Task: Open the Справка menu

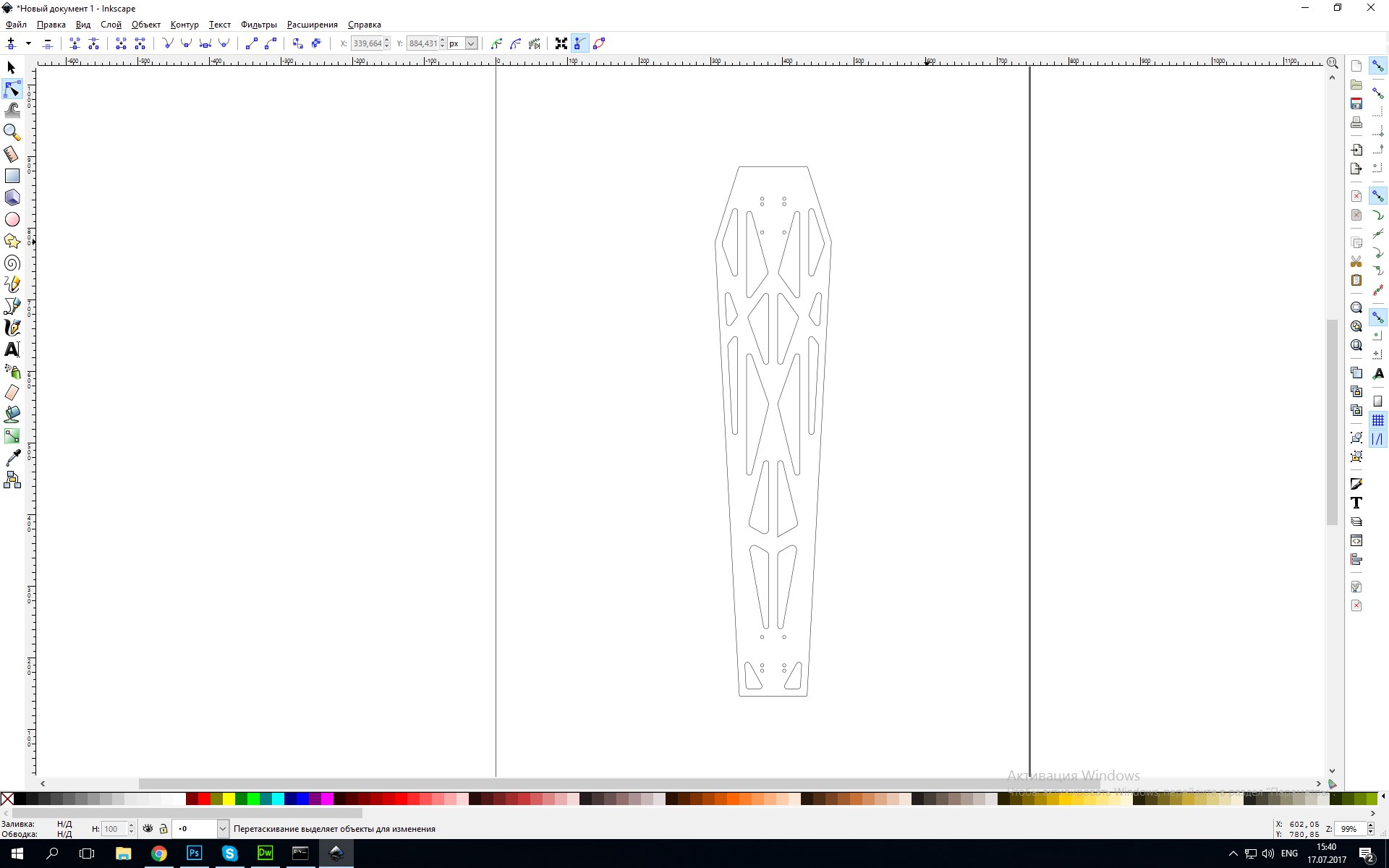Action: click(x=365, y=25)
